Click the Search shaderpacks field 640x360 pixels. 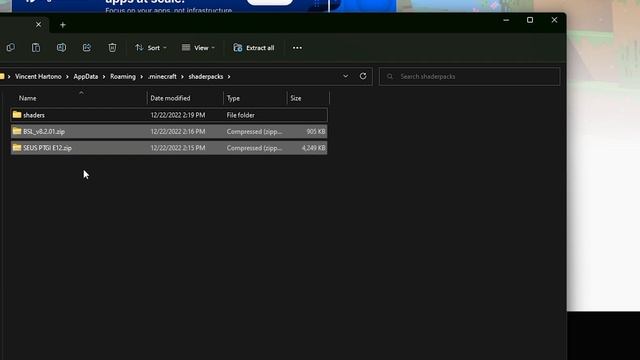pos(470,76)
